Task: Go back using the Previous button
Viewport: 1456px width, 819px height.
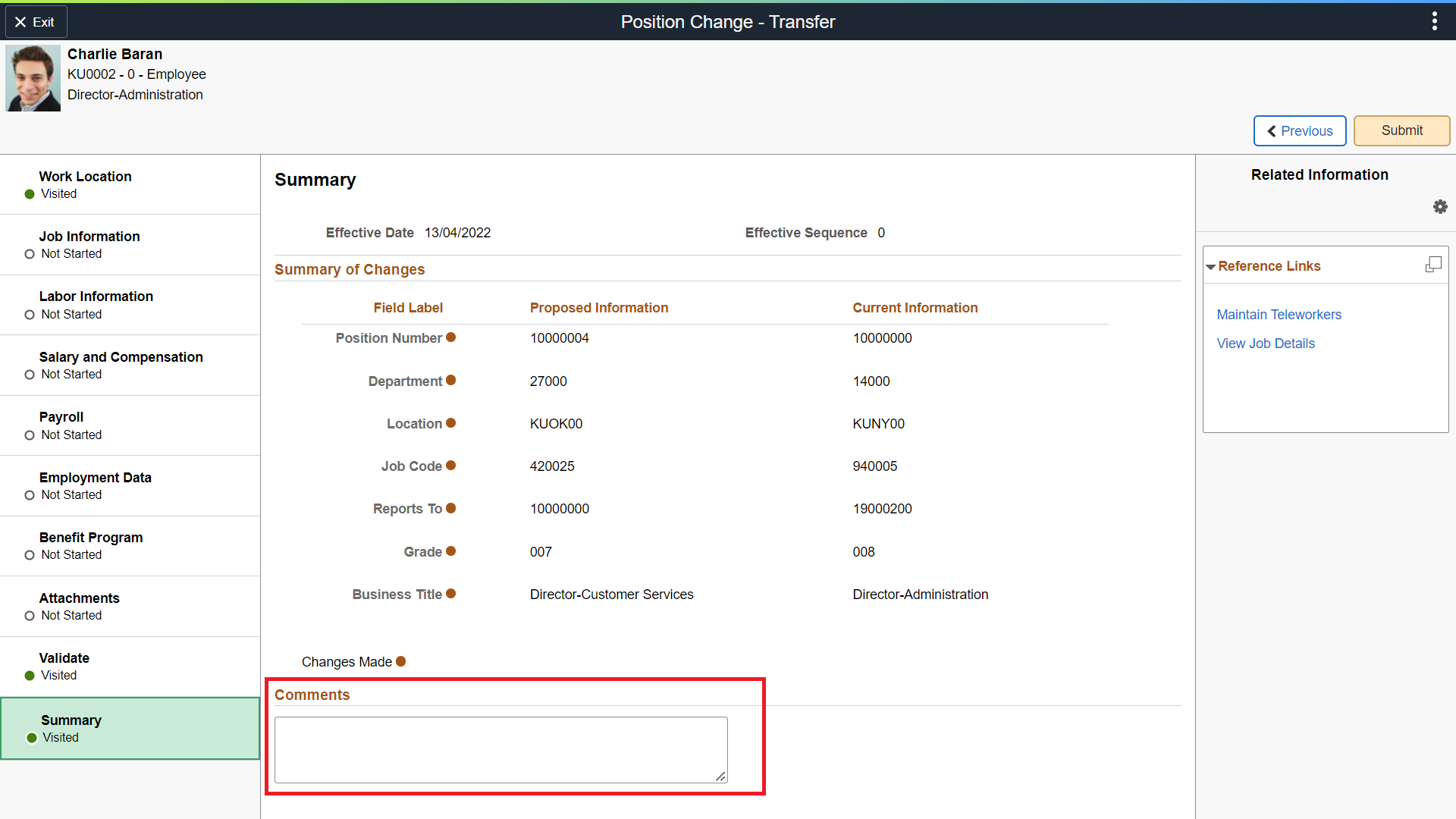Action: point(1299,130)
